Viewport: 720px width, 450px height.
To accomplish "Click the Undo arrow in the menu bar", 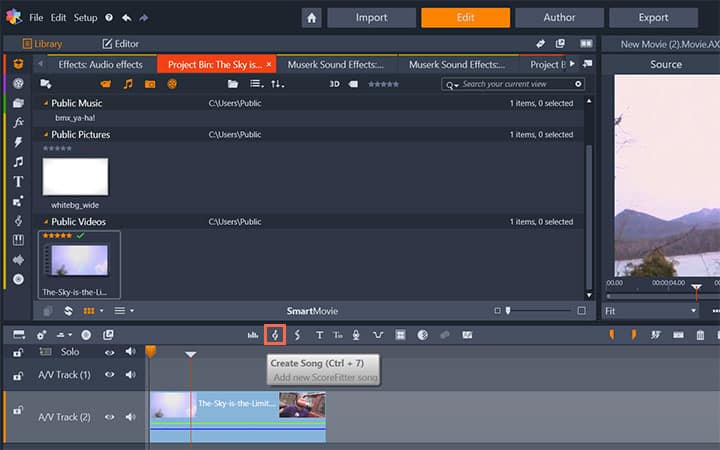I will point(127,18).
